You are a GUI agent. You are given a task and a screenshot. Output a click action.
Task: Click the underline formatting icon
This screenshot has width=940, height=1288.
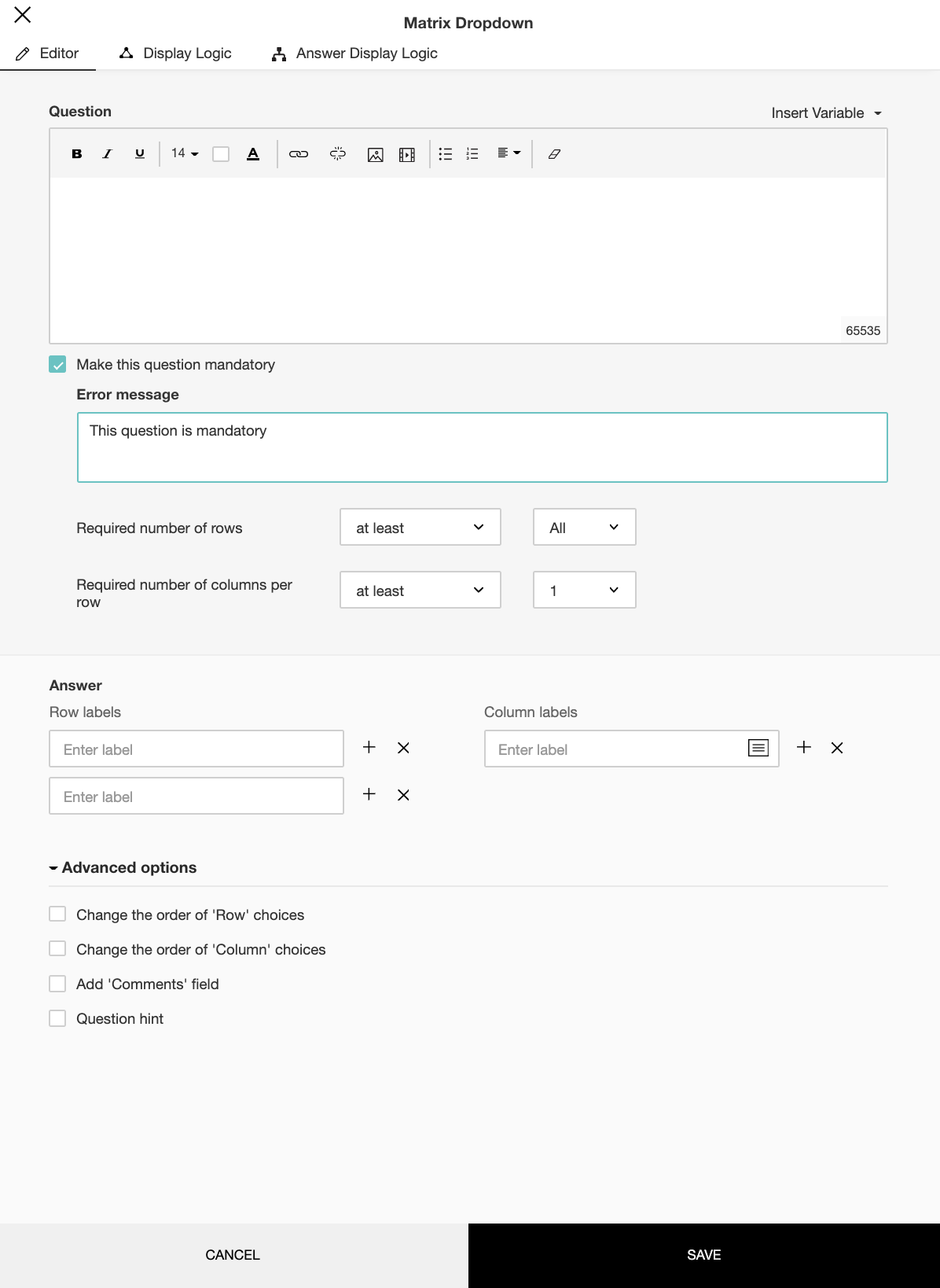coord(140,154)
